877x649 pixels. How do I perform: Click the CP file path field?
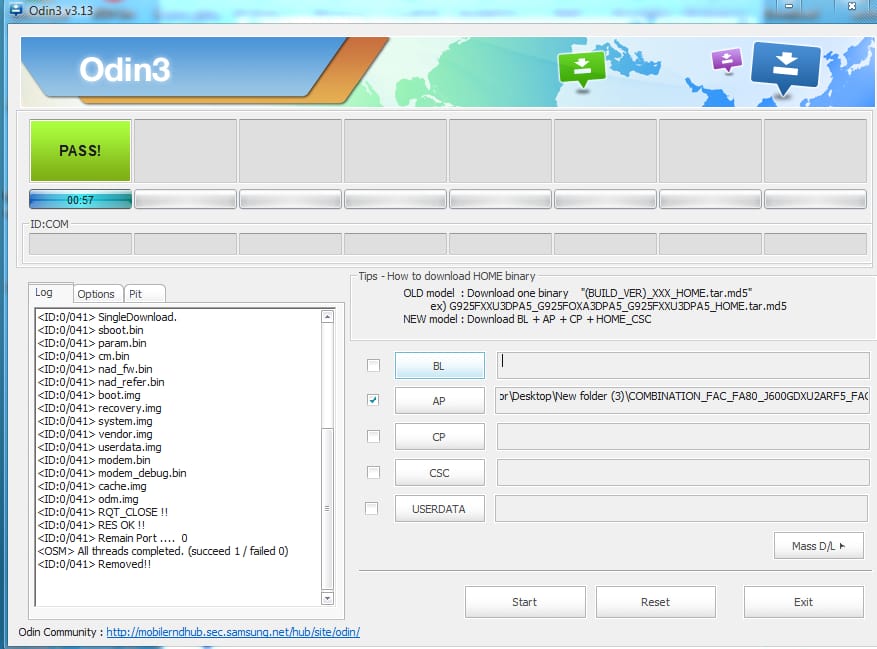pyautogui.click(x=683, y=436)
